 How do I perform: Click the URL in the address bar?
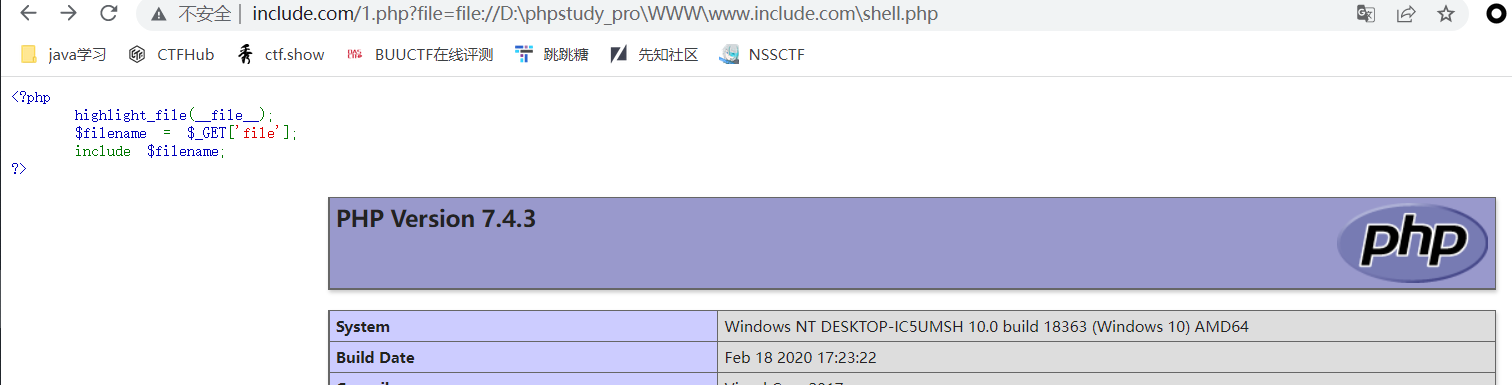[x=595, y=14]
